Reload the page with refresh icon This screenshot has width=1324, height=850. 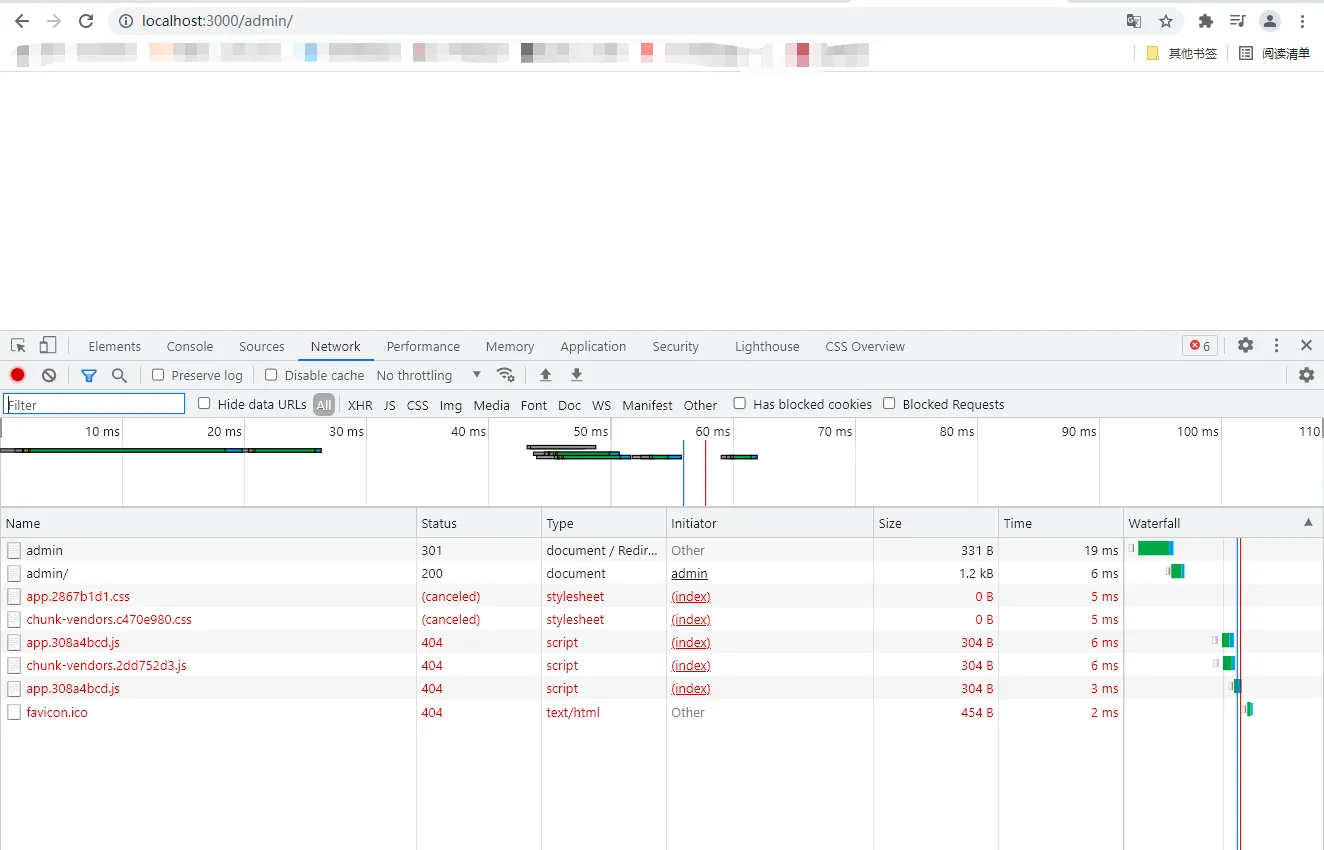coord(86,21)
